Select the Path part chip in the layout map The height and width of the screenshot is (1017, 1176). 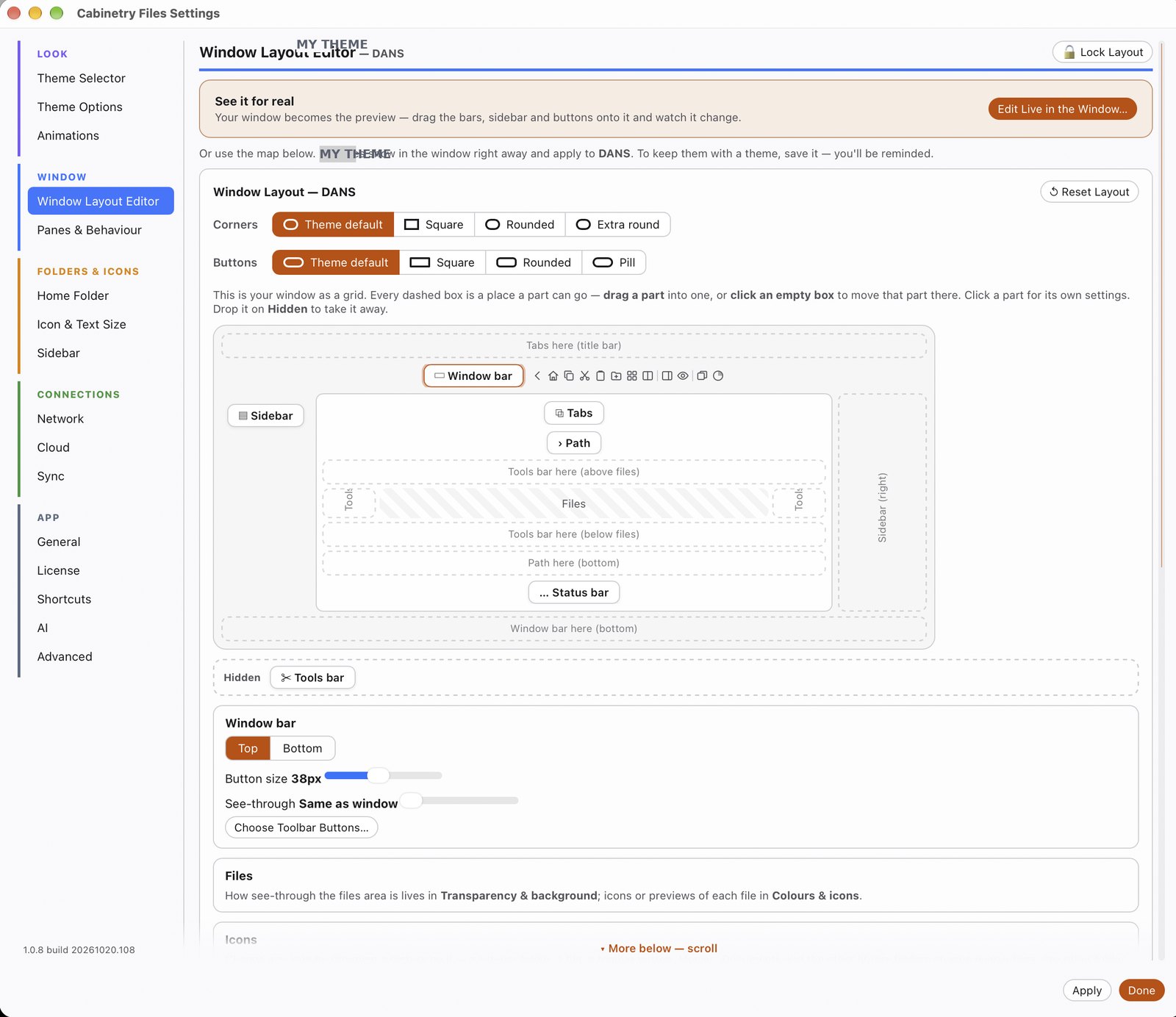tap(574, 443)
